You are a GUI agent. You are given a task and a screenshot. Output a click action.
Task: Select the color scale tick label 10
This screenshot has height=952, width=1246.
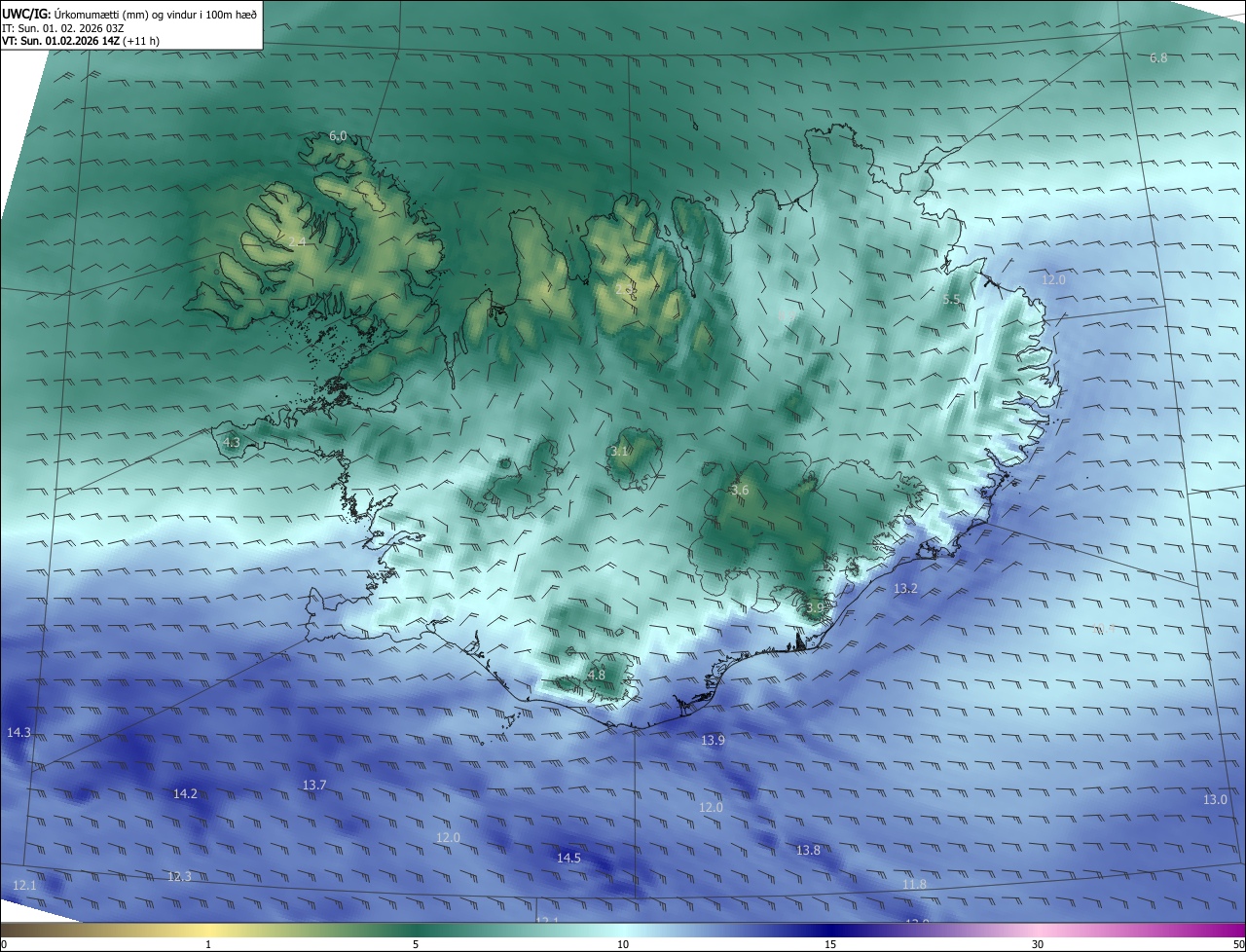(x=623, y=944)
